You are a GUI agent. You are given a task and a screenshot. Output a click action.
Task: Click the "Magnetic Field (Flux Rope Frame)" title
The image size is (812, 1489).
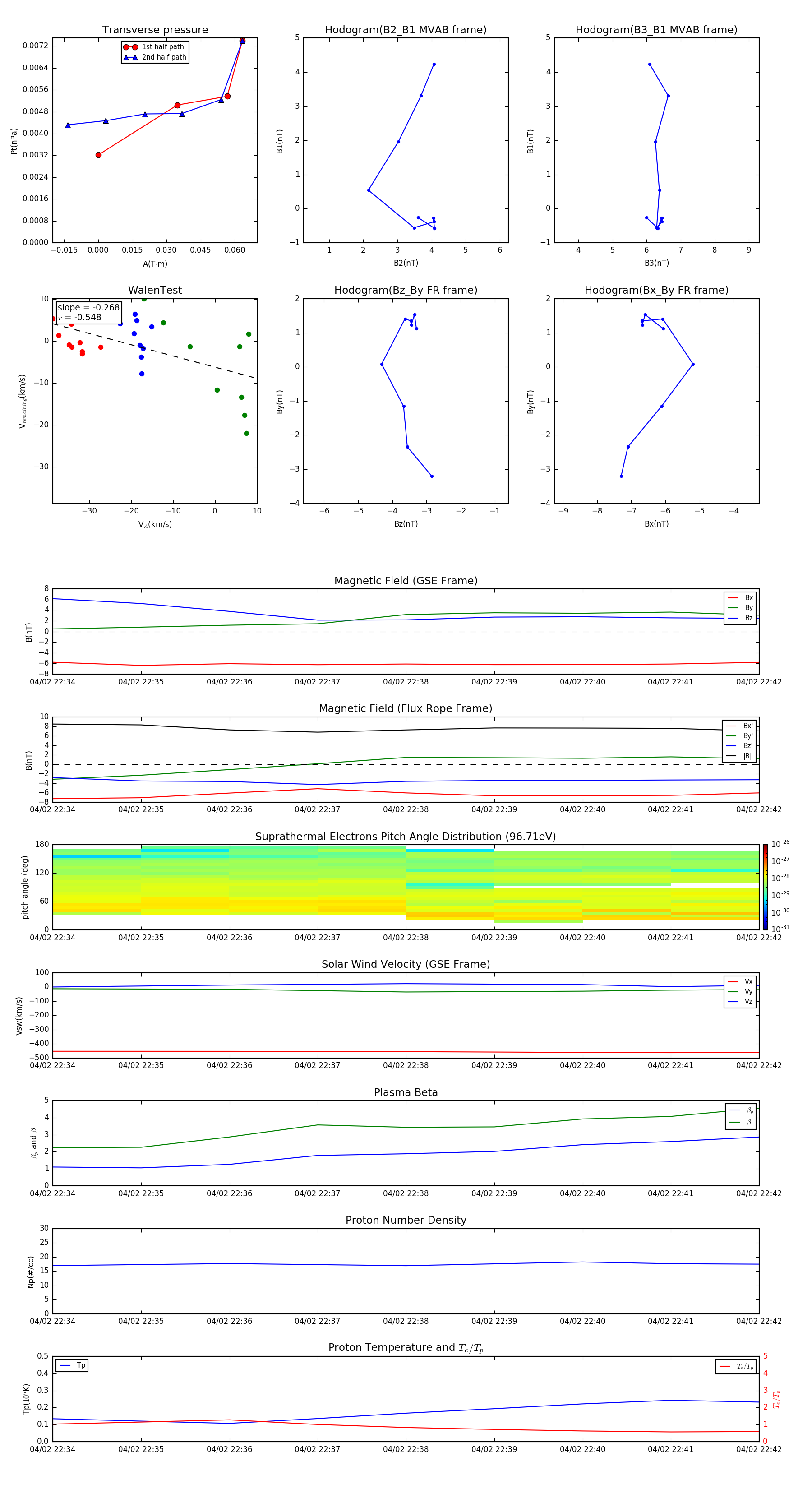point(406,709)
